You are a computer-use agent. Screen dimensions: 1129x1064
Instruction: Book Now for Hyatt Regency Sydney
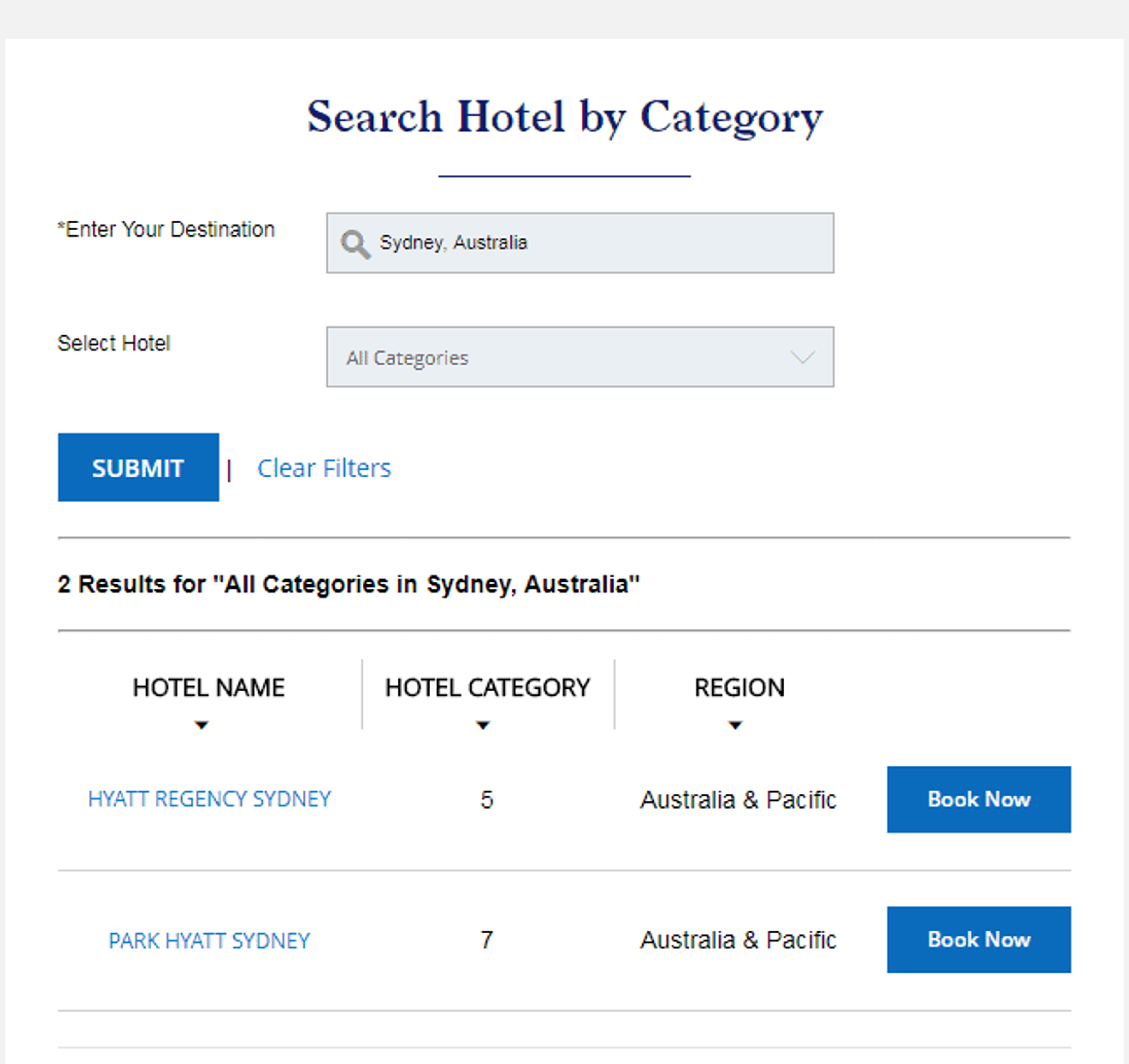pos(978,799)
